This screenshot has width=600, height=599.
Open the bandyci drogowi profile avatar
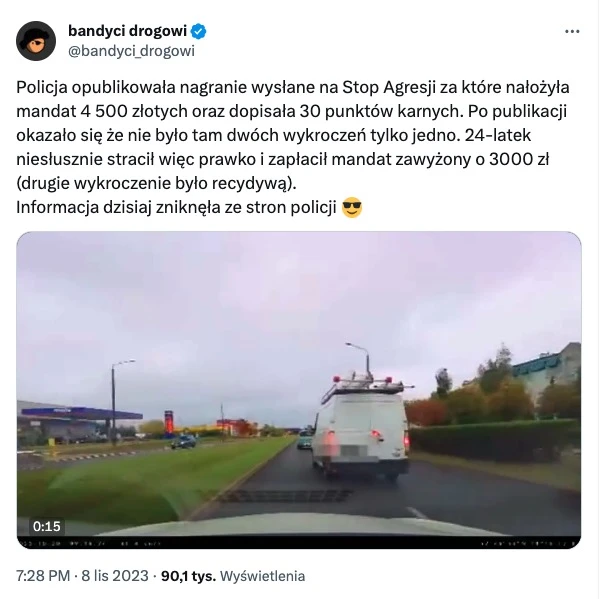[36, 41]
